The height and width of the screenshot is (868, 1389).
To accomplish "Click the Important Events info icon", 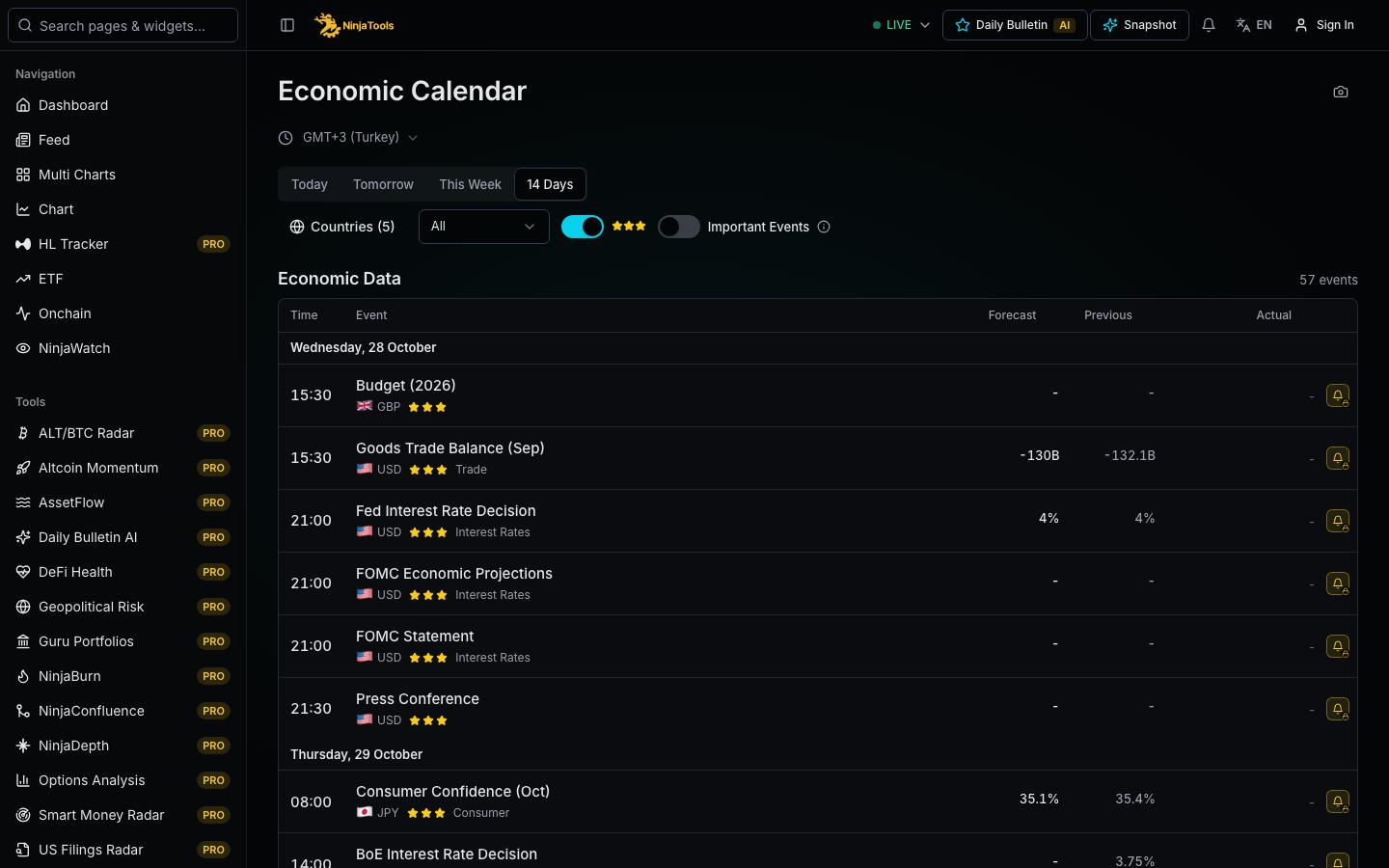I will pos(824,227).
